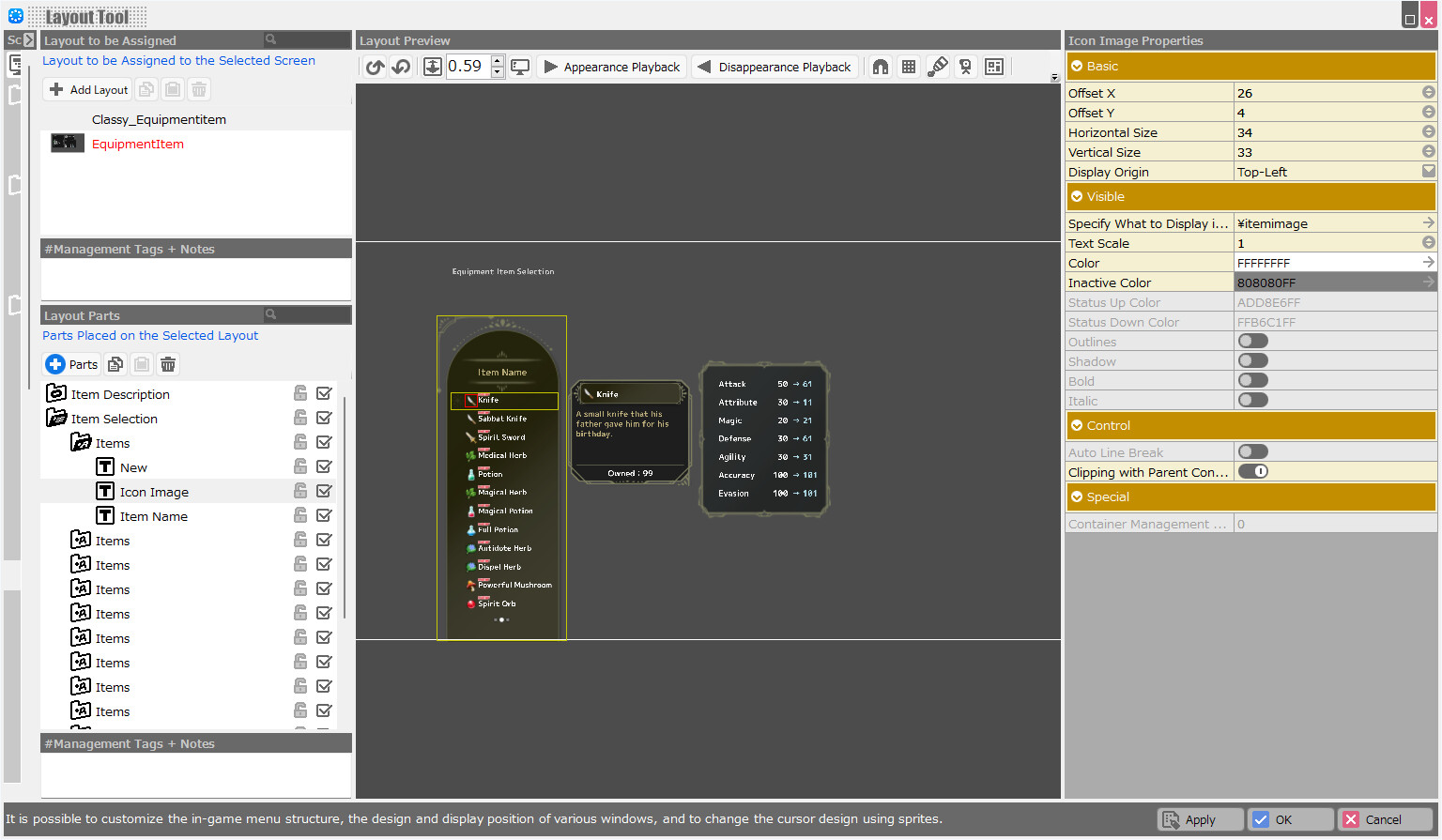
Task: Open the Display Origin dropdown
Action: pyautogui.click(x=1427, y=171)
